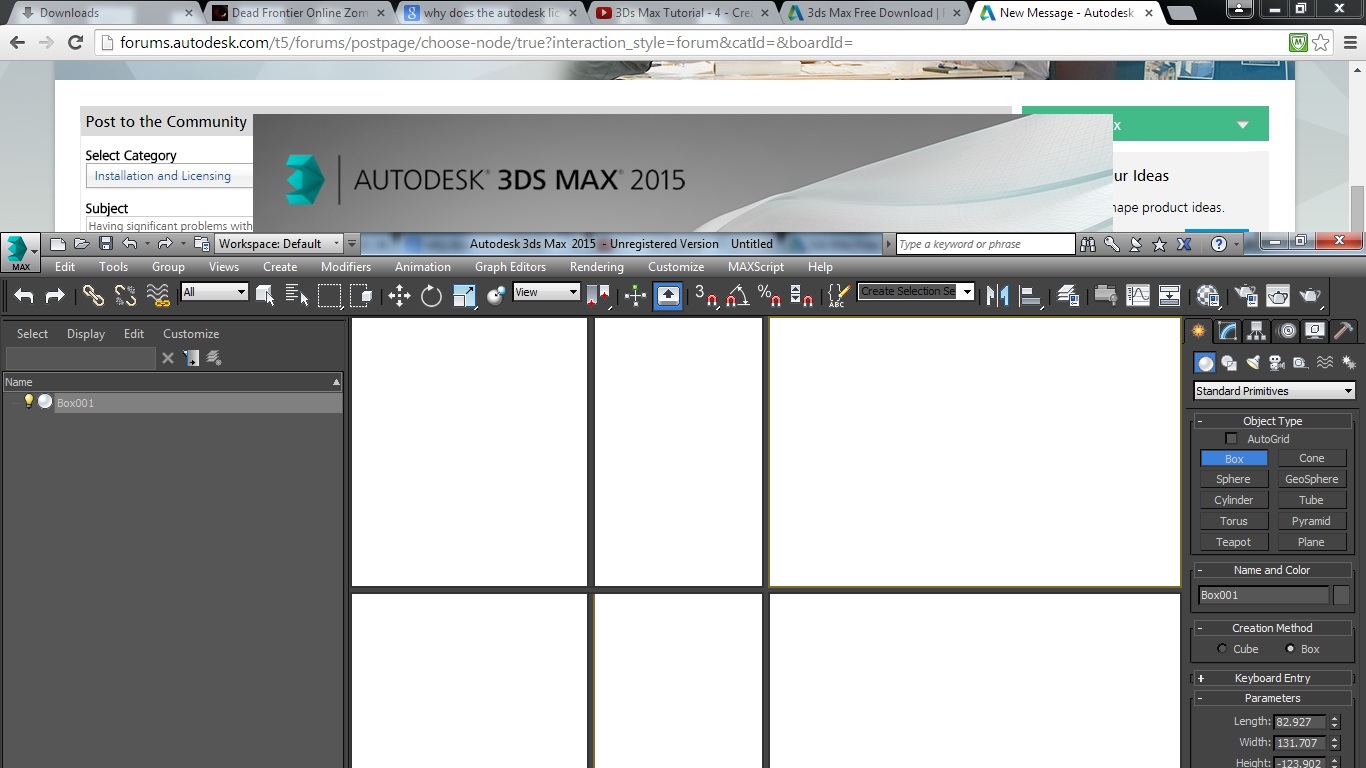This screenshot has width=1366, height=768.
Task: Click the Pyramid primitive button
Action: pos(1311,521)
